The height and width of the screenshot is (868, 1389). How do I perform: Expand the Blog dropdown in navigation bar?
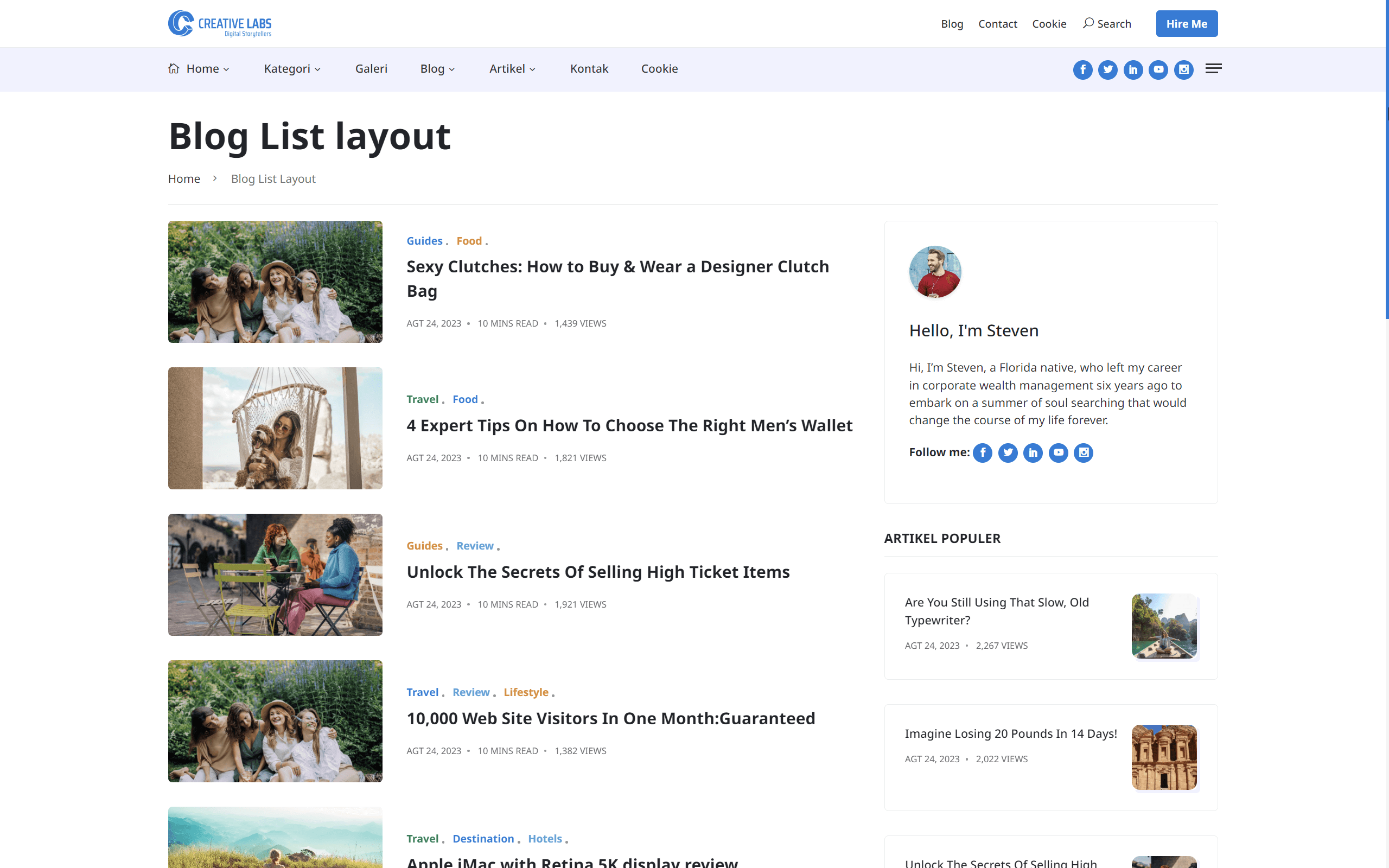[x=437, y=69]
